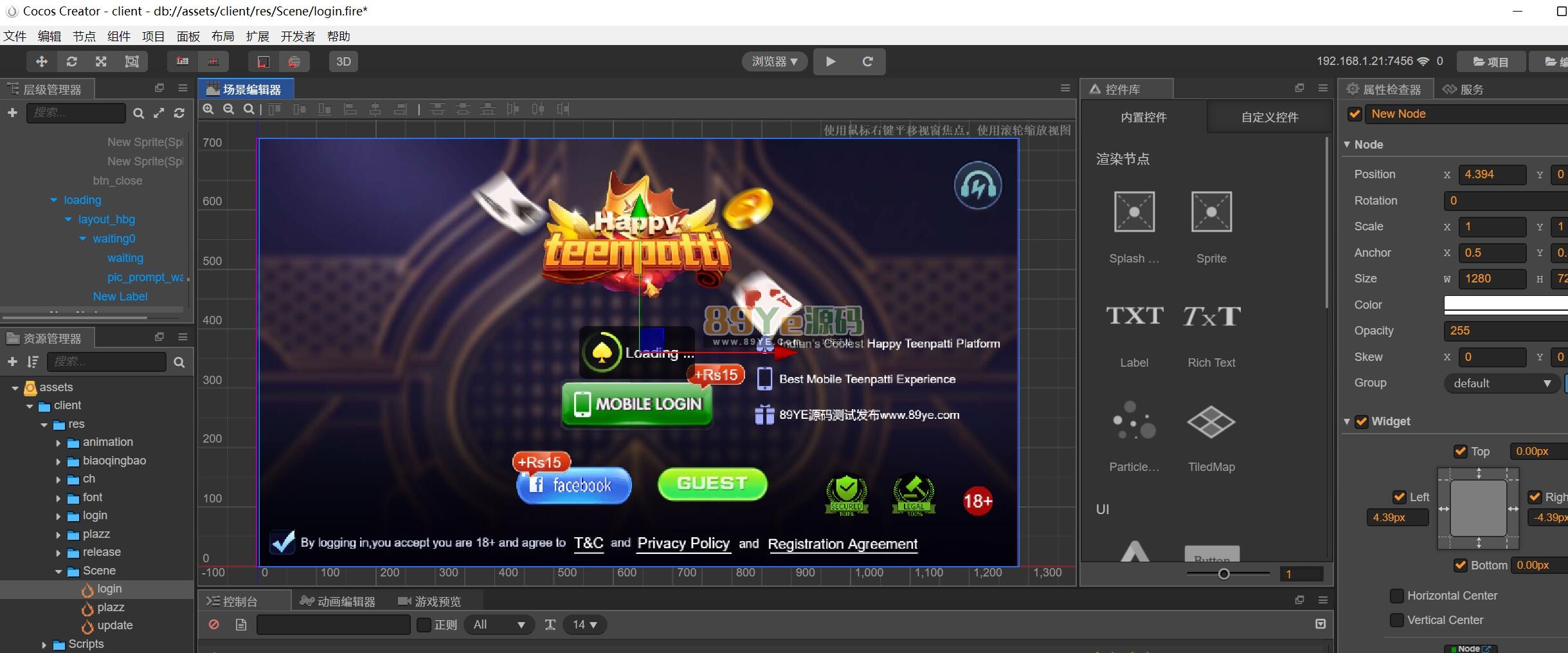This screenshot has width=1568, height=653.
Task: Switch to the 自定义控件 tab
Action: pyautogui.click(x=1270, y=117)
